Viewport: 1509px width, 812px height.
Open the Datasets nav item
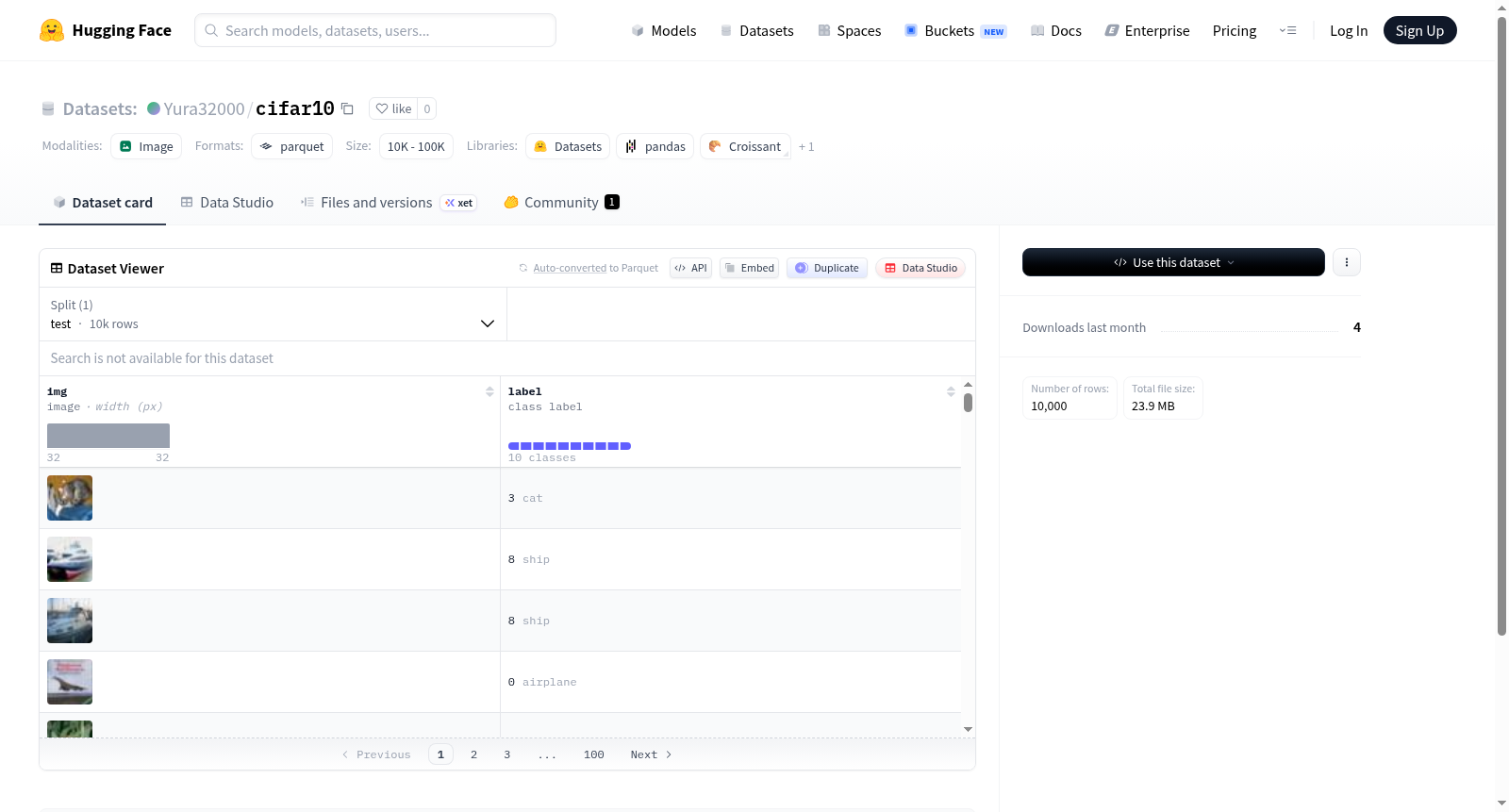pos(757,30)
